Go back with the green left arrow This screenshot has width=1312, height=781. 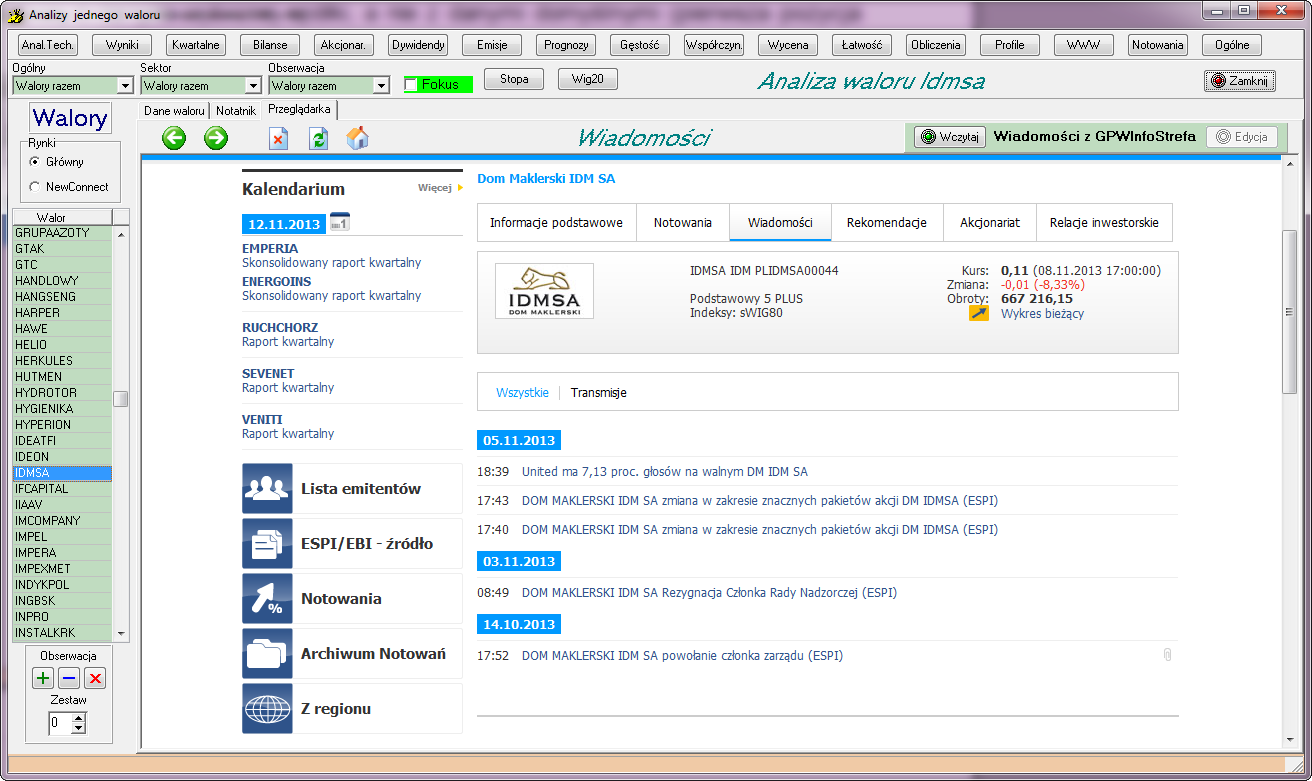174,138
